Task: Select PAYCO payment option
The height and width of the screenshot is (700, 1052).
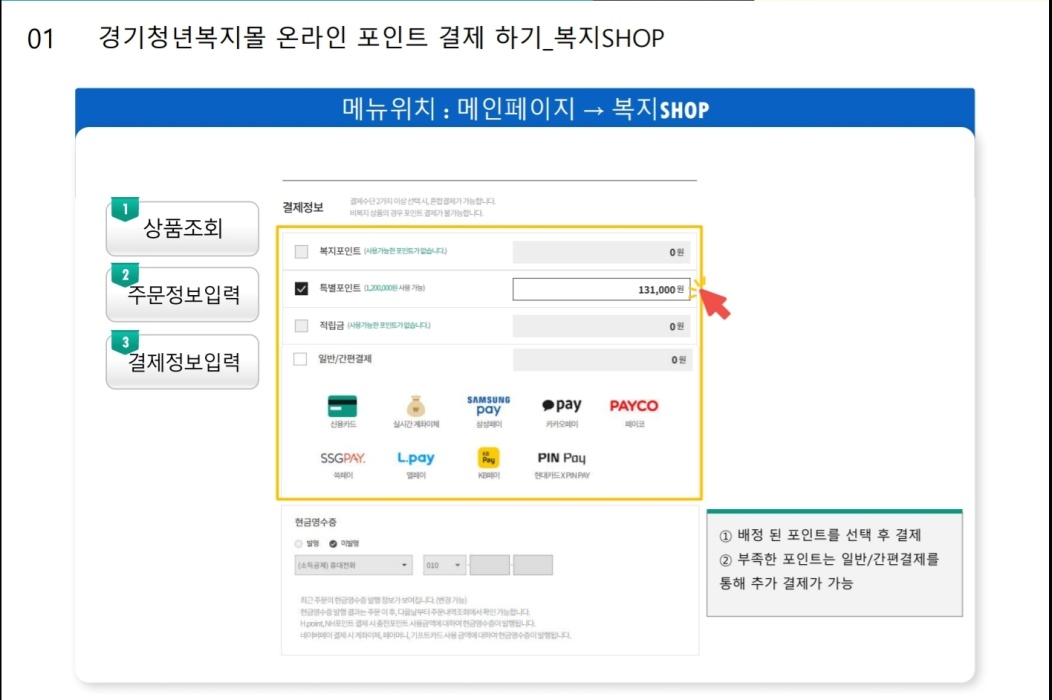Action: pos(634,405)
